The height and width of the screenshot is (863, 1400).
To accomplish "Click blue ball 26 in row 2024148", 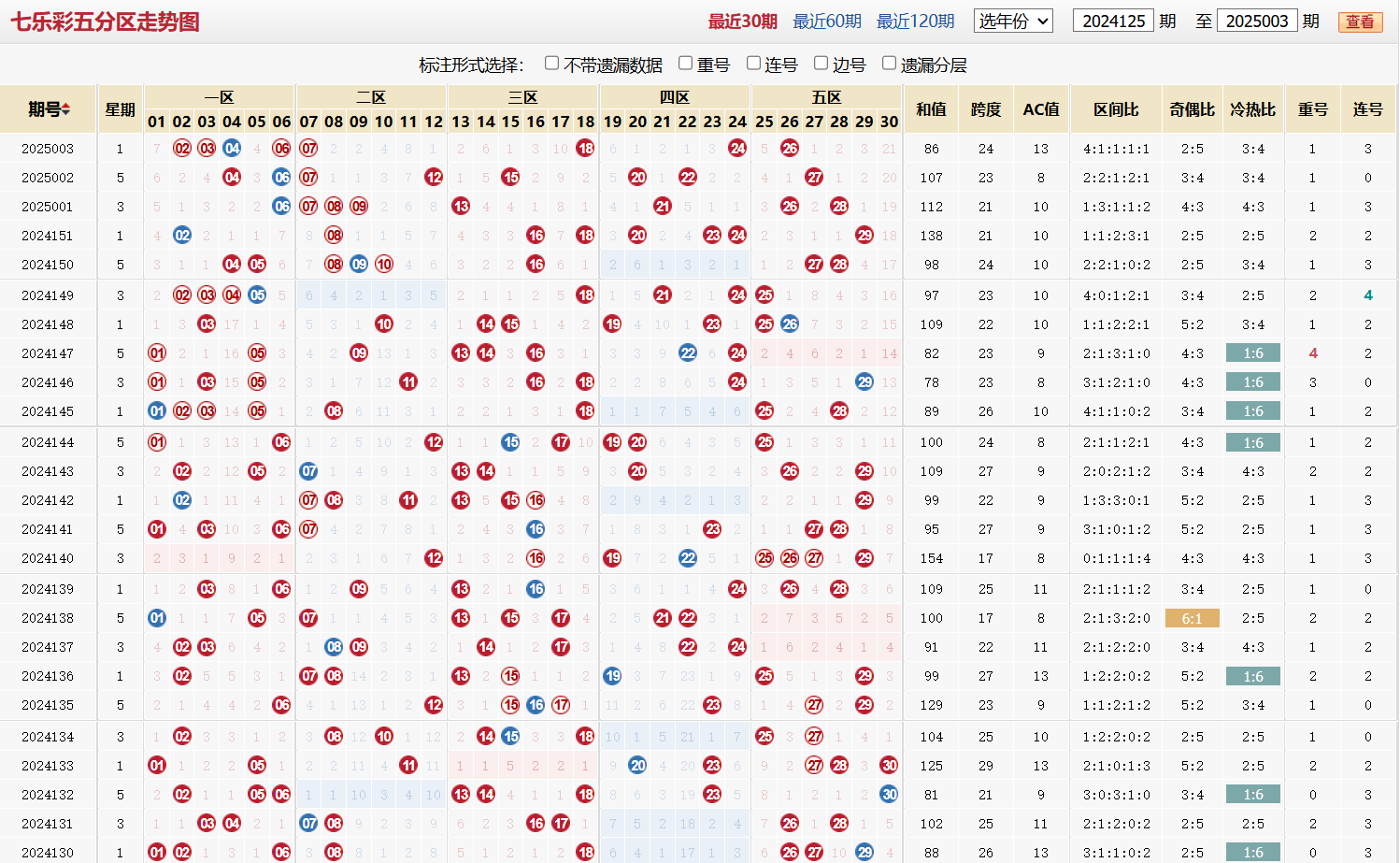I will (x=790, y=324).
